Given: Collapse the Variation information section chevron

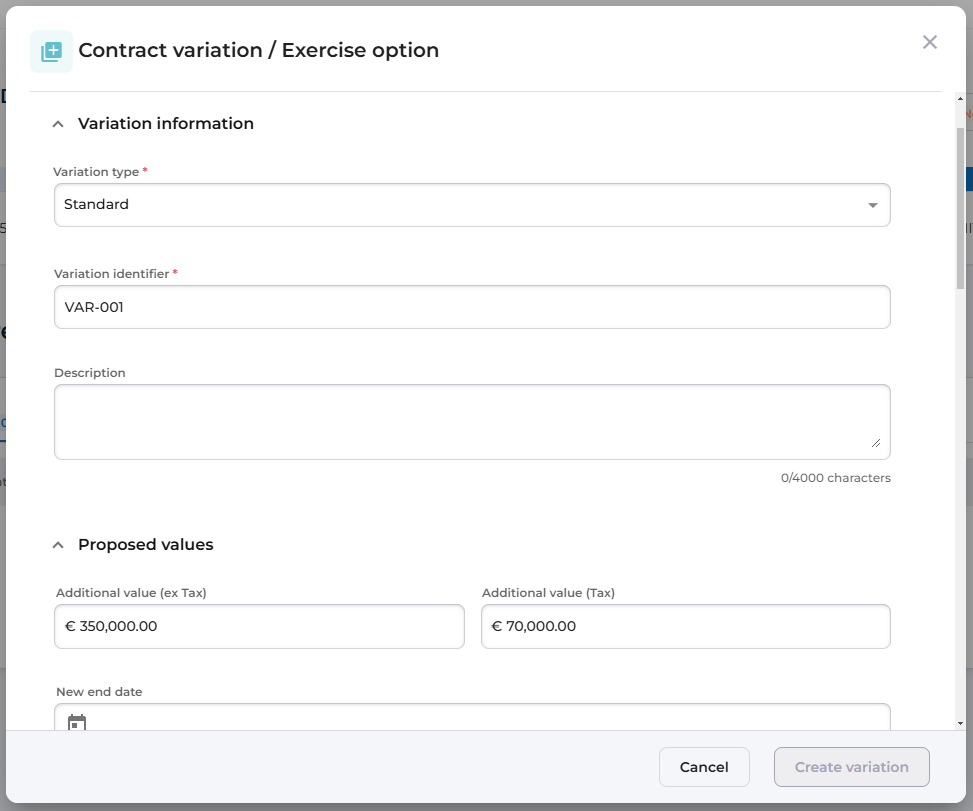Looking at the screenshot, I should (58, 124).
